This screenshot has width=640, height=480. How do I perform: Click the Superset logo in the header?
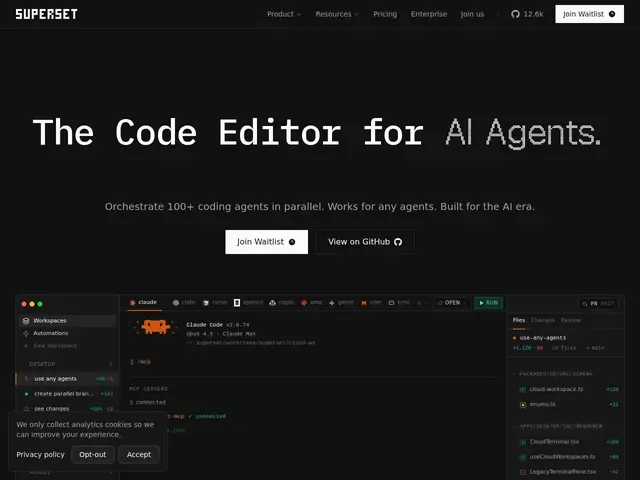(x=47, y=14)
